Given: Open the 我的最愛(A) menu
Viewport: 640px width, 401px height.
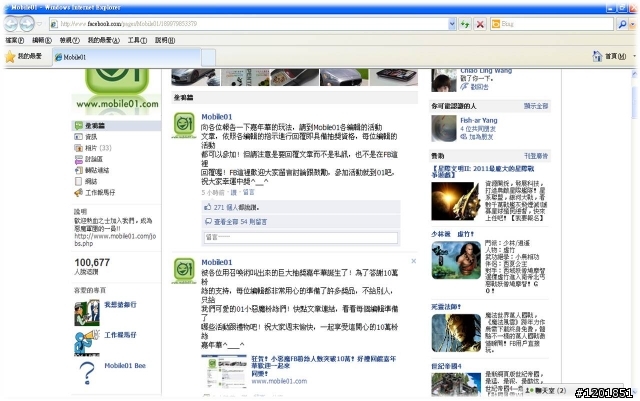Looking at the screenshot, I should tap(104, 40).
